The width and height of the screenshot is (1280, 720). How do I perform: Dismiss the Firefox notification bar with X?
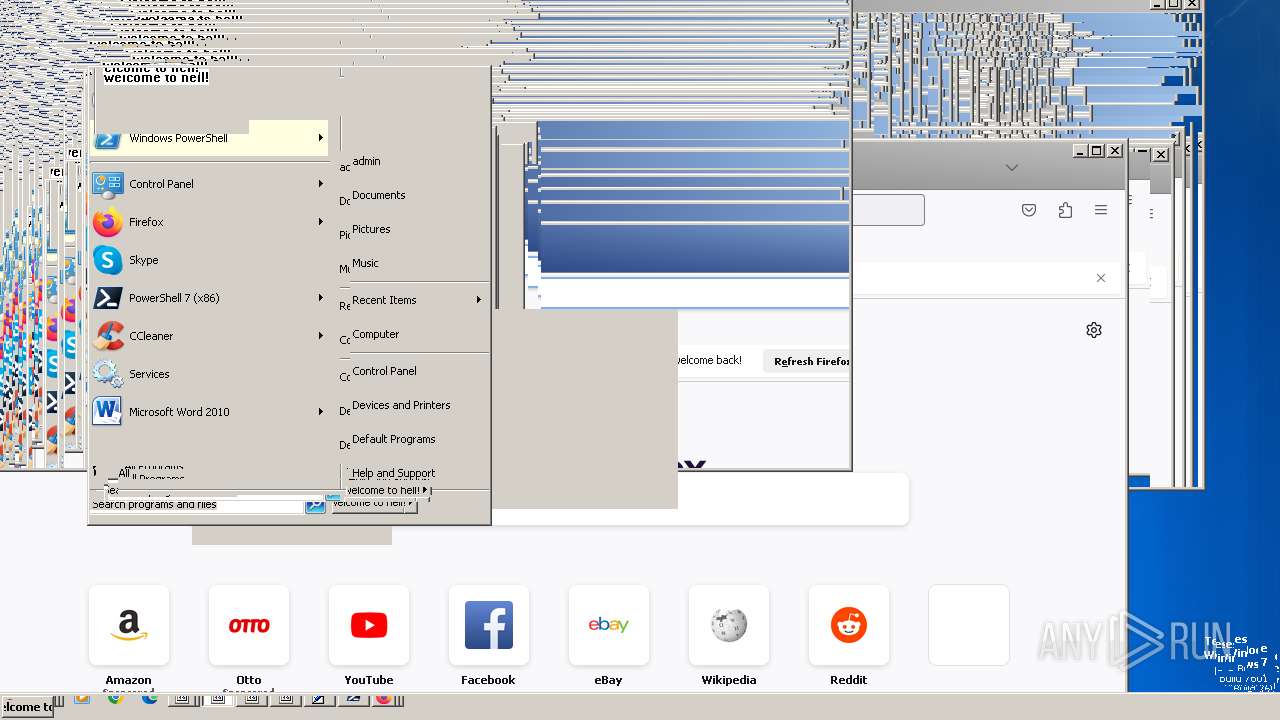(x=1101, y=278)
